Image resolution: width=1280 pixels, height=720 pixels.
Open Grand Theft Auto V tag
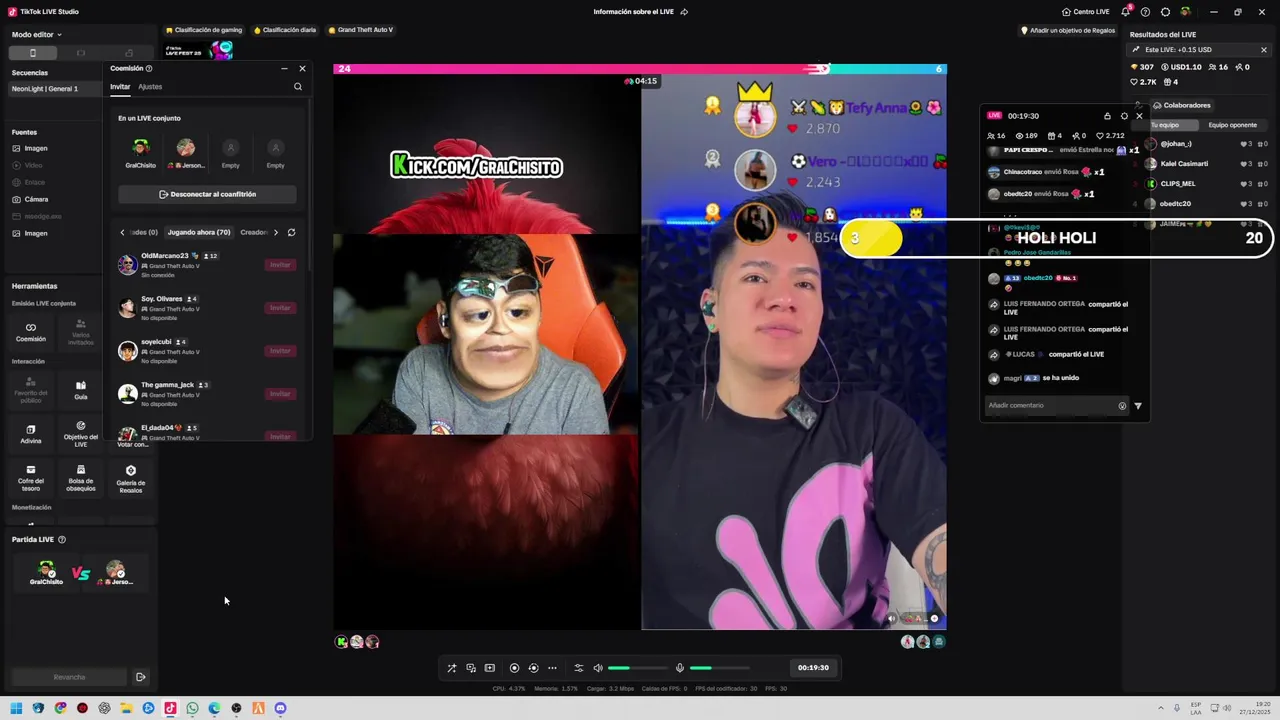(360, 30)
